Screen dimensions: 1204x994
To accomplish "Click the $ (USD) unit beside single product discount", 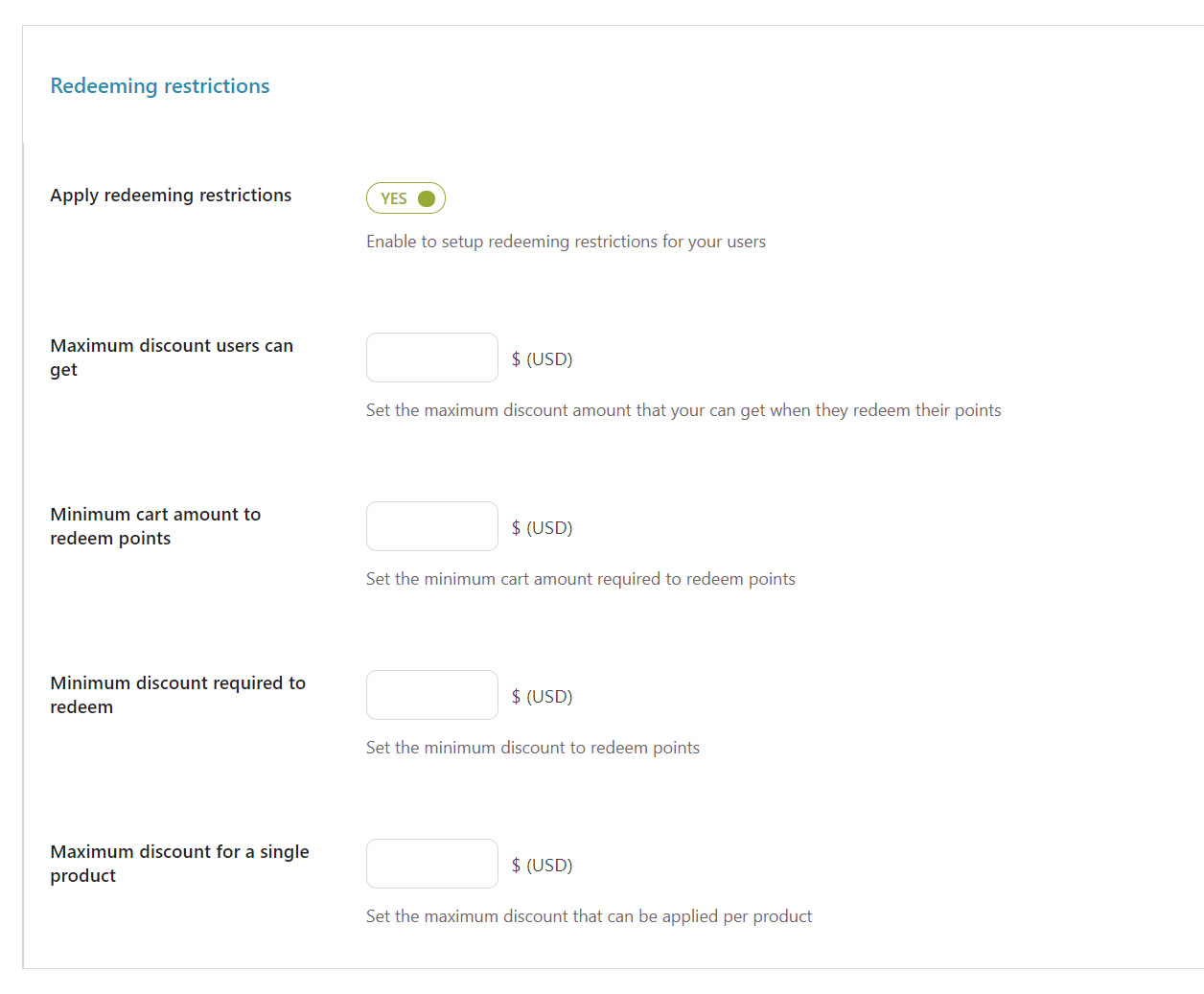I will click(542, 866).
